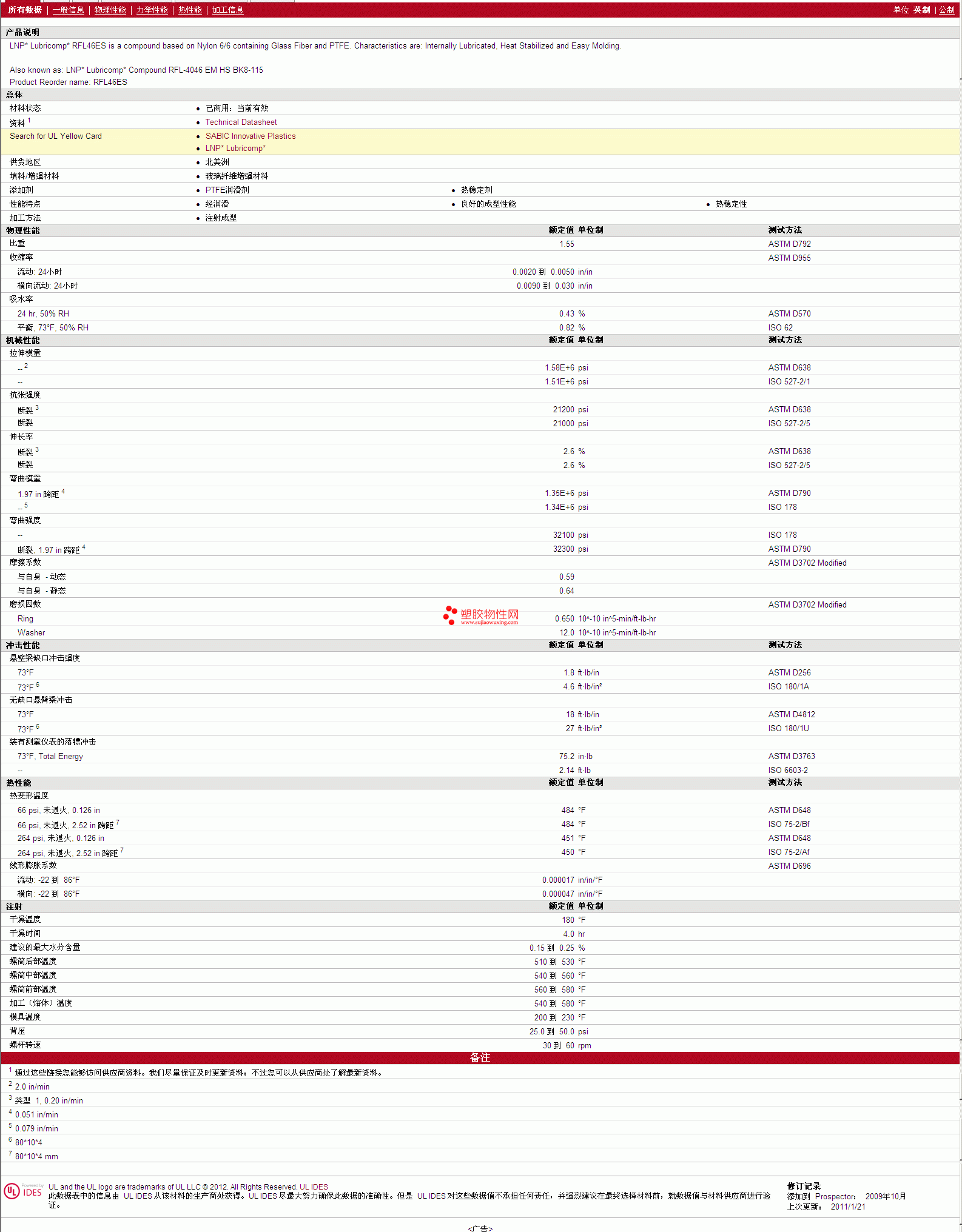Click the 背压 row label
Image resolution: width=962 pixels, height=1232 pixels.
click(17, 1031)
